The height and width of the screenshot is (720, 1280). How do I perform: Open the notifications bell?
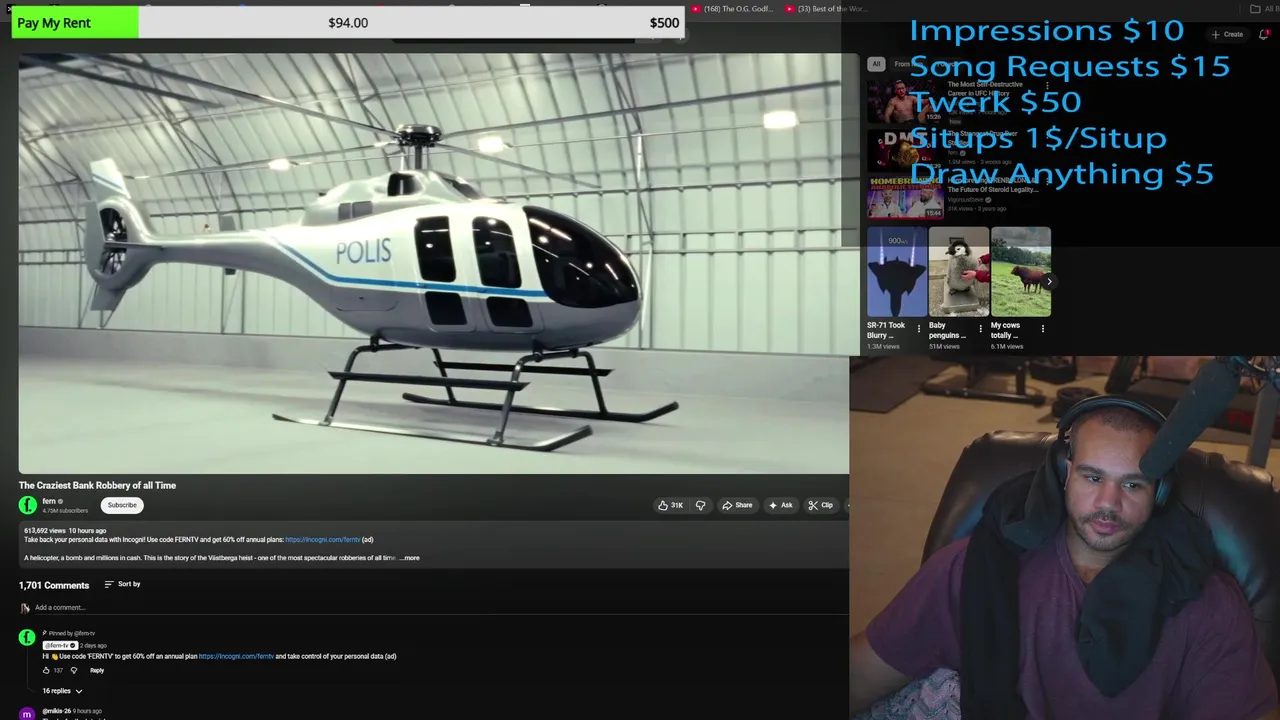tap(1264, 34)
